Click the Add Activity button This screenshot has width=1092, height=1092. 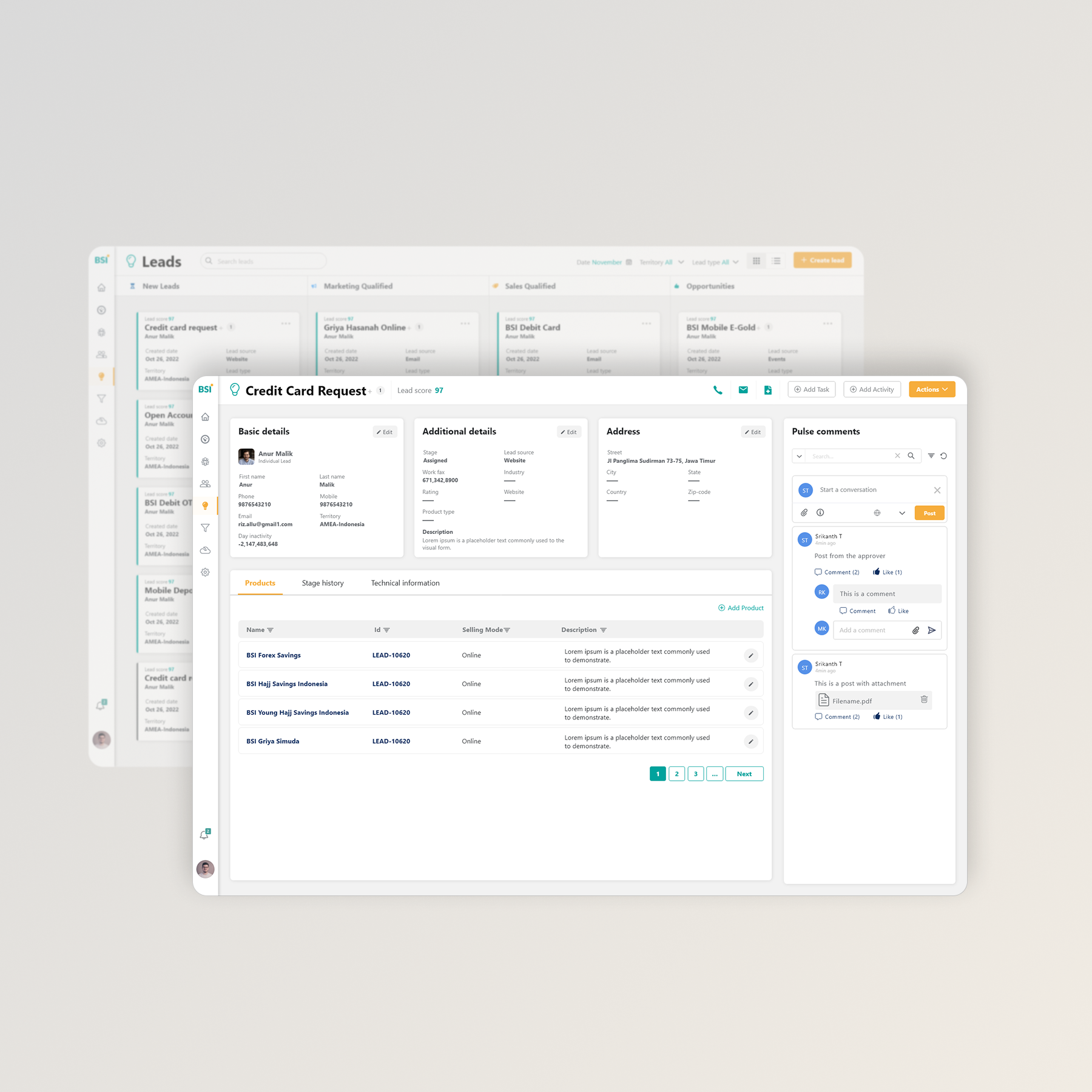point(872,389)
